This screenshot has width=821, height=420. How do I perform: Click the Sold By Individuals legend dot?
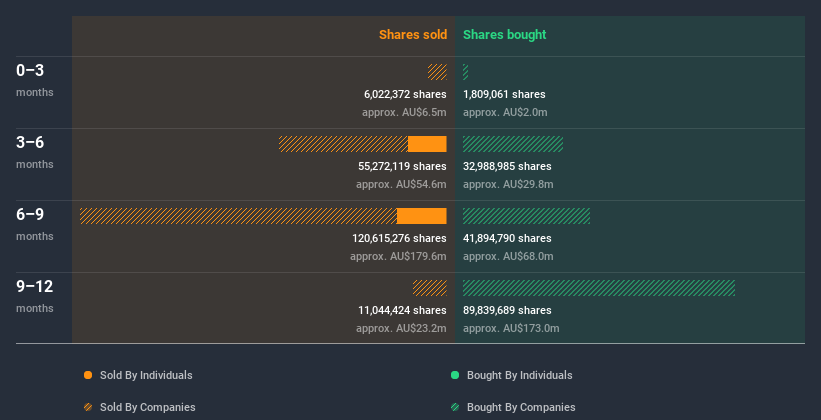coord(88,375)
